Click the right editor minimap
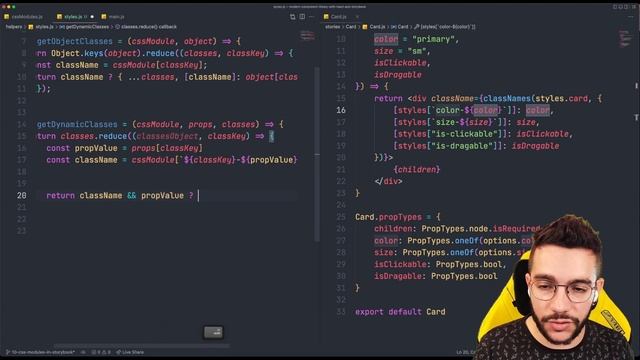The width and height of the screenshot is (640, 360). [x=624, y=39]
